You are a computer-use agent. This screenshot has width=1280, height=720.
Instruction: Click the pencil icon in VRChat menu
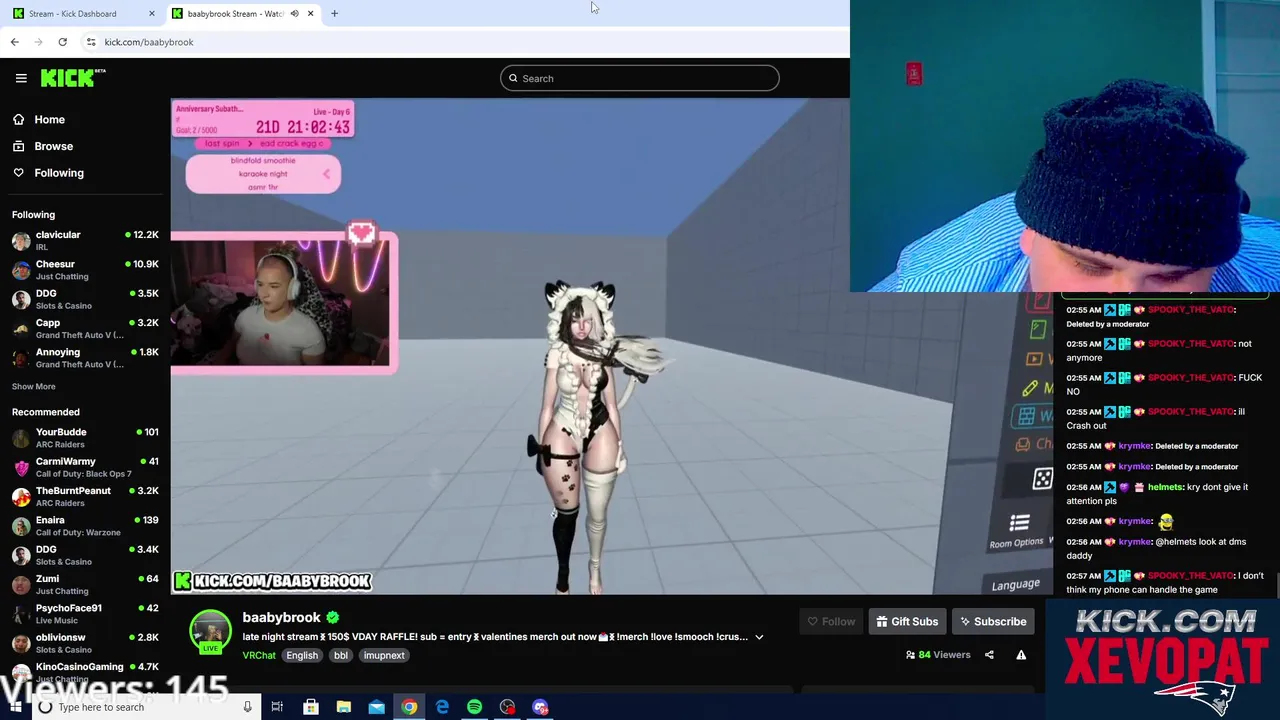point(1030,388)
